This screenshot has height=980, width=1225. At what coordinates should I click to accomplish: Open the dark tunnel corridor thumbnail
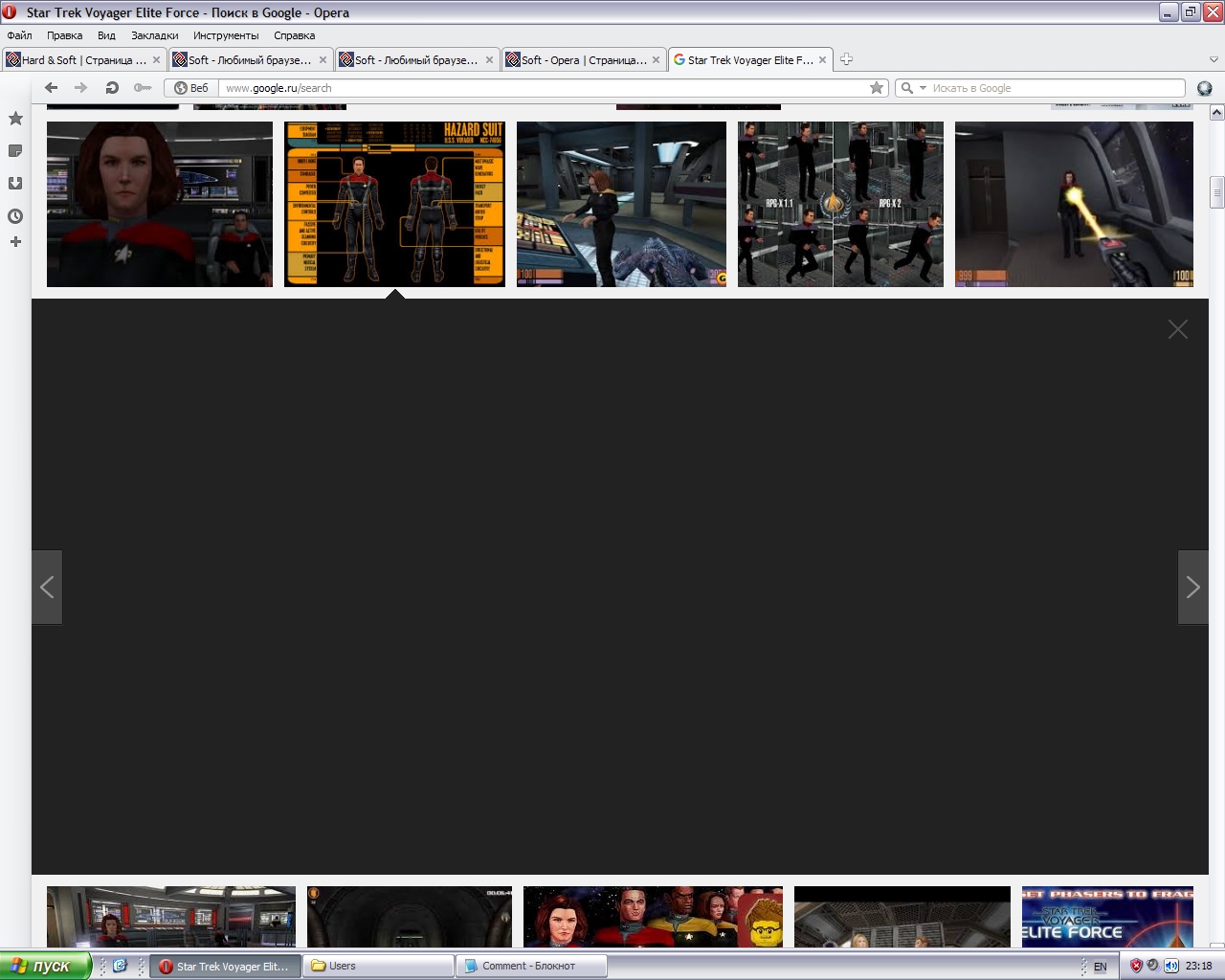tap(410, 917)
